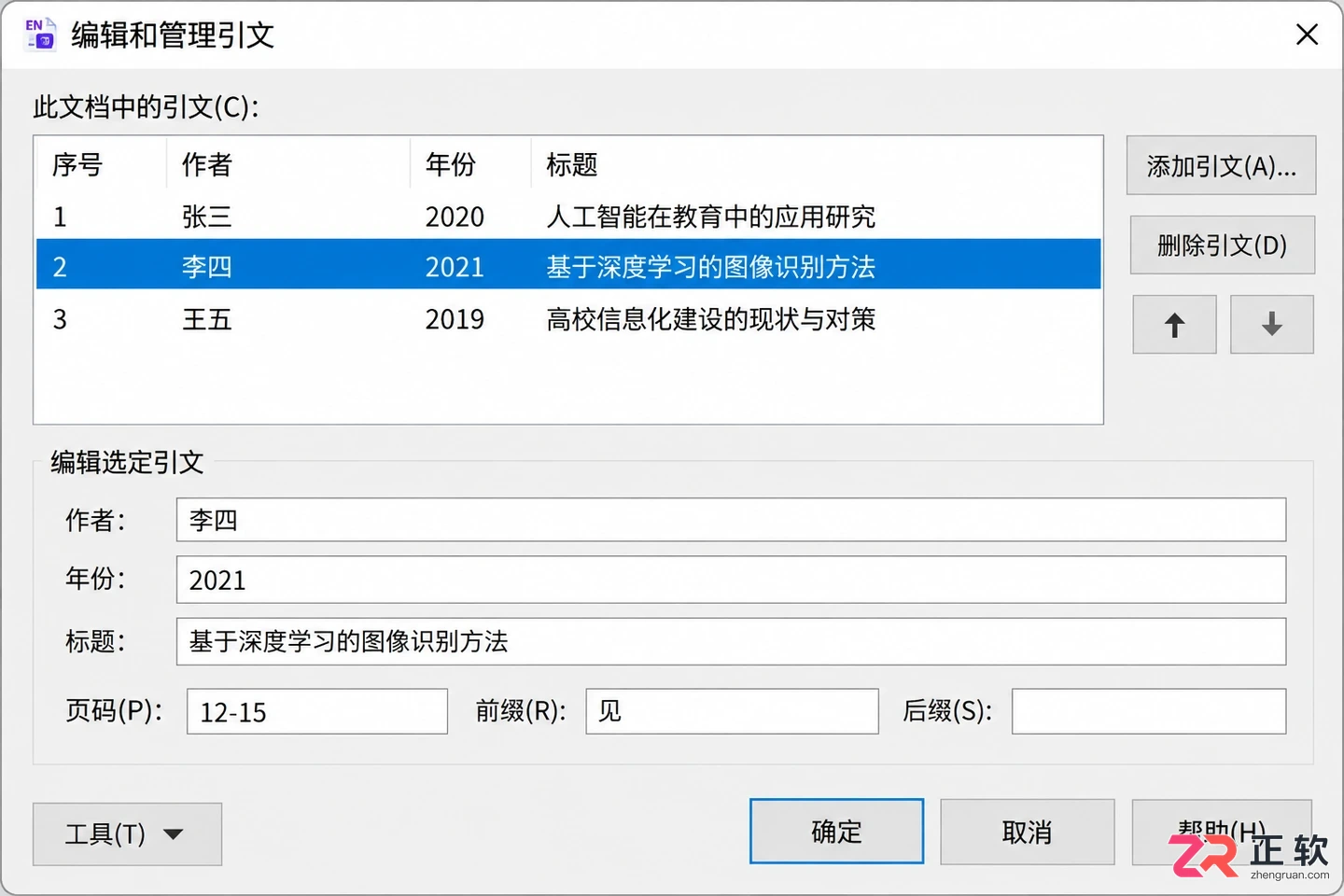Click the 删除引文(D) button
Image resolution: width=1344 pixels, height=896 pixels.
click(x=1222, y=245)
